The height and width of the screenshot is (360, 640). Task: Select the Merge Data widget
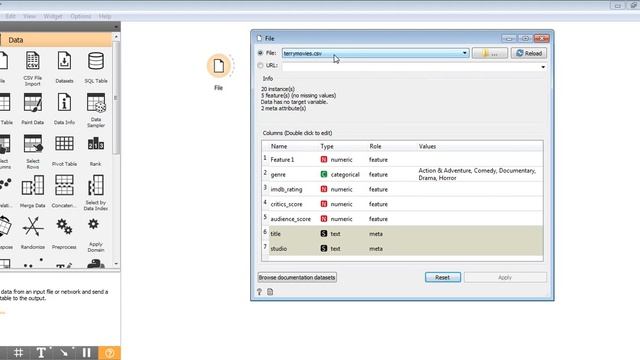(33, 191)
